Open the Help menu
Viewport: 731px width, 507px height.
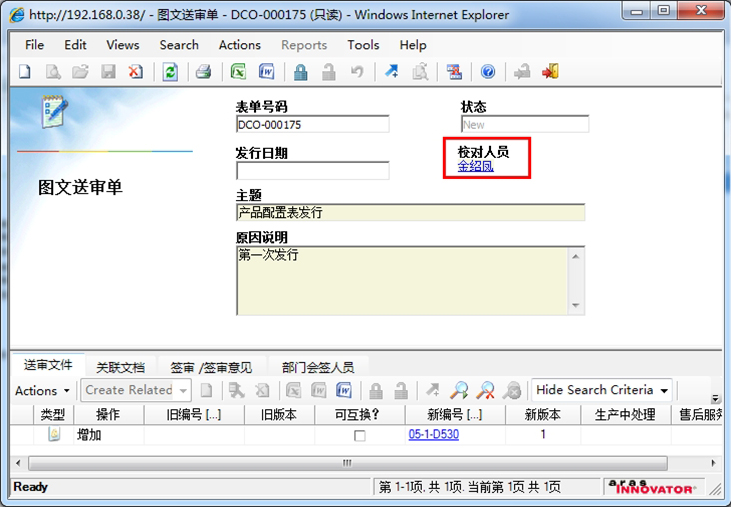coord(413,45)
